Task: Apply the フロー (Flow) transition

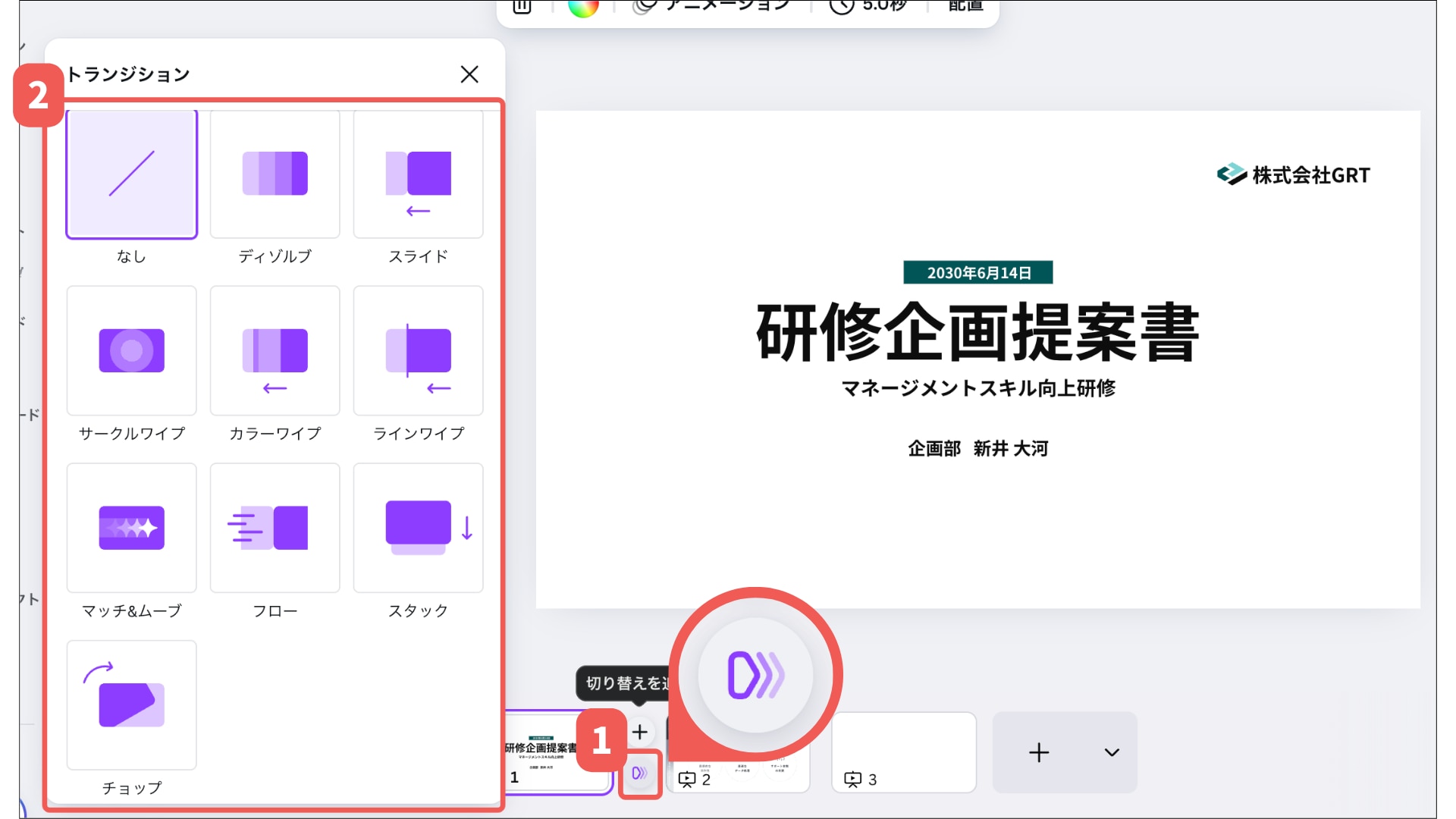Action: point(275,528)
